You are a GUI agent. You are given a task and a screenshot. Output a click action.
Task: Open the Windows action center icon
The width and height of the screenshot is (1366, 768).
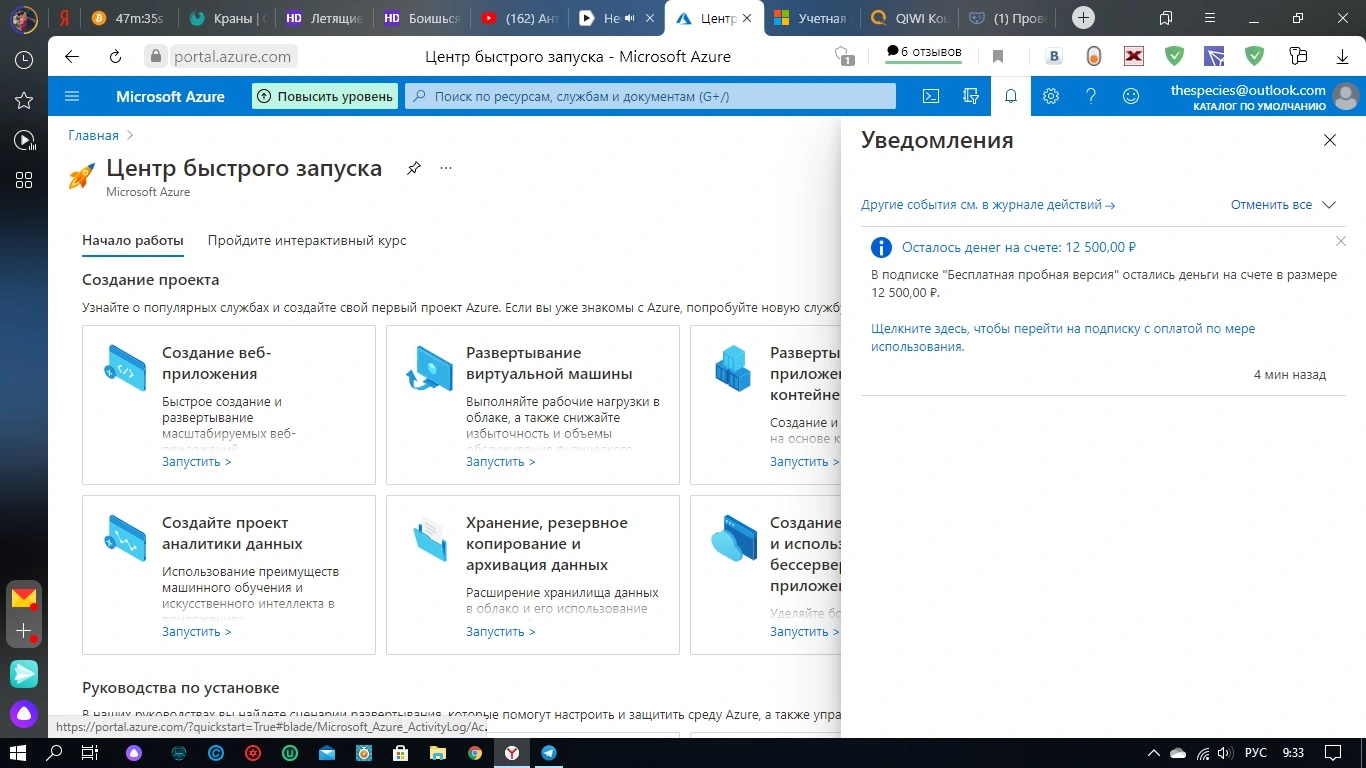pos(1332,753)
